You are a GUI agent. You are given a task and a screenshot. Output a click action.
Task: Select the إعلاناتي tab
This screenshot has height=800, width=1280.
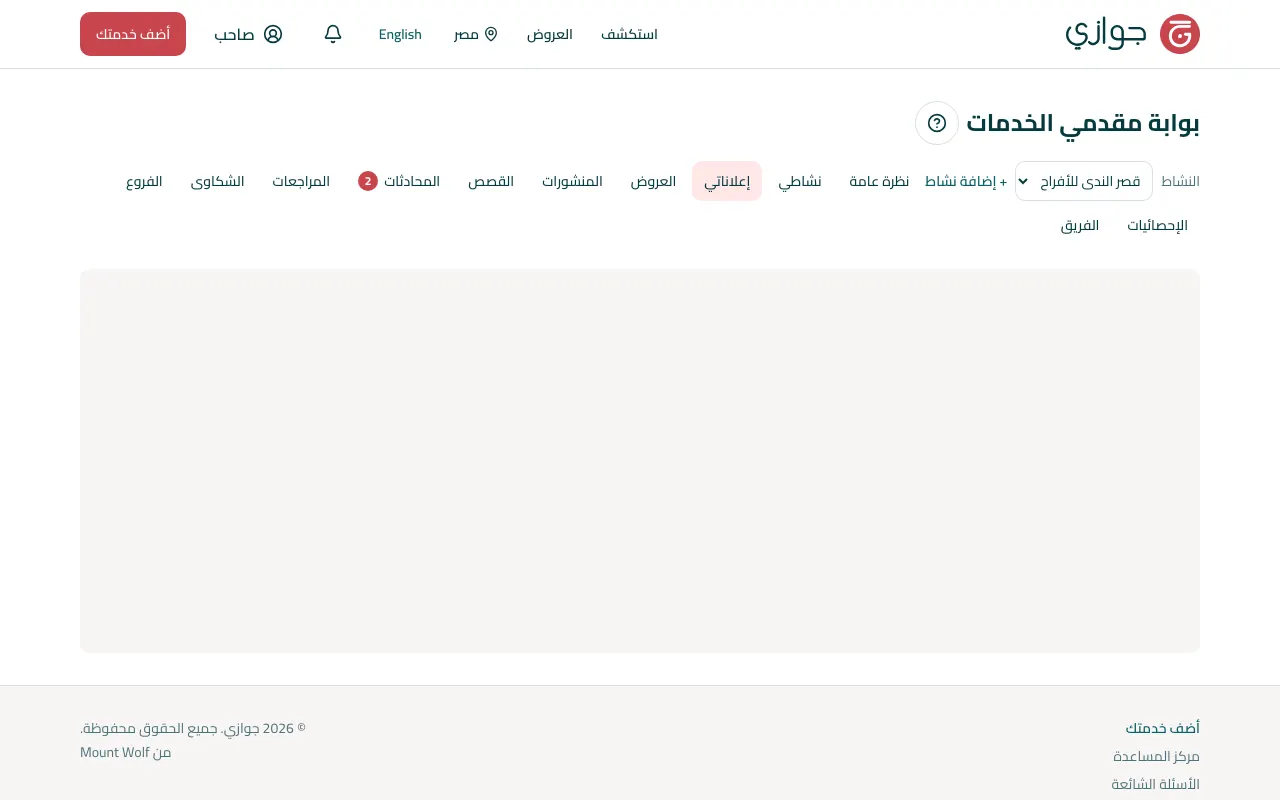[727, 181]
